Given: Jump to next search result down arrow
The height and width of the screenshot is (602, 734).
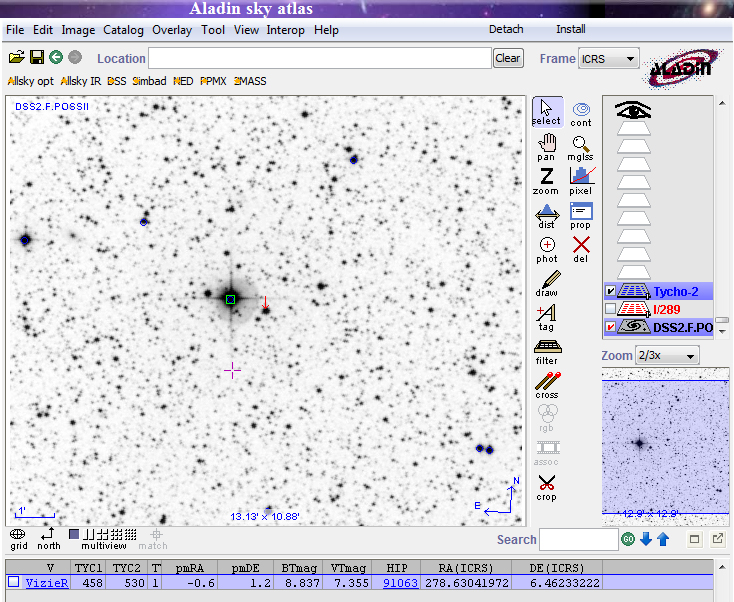Looking at the screenshot, I should click(x=646, y=539).
